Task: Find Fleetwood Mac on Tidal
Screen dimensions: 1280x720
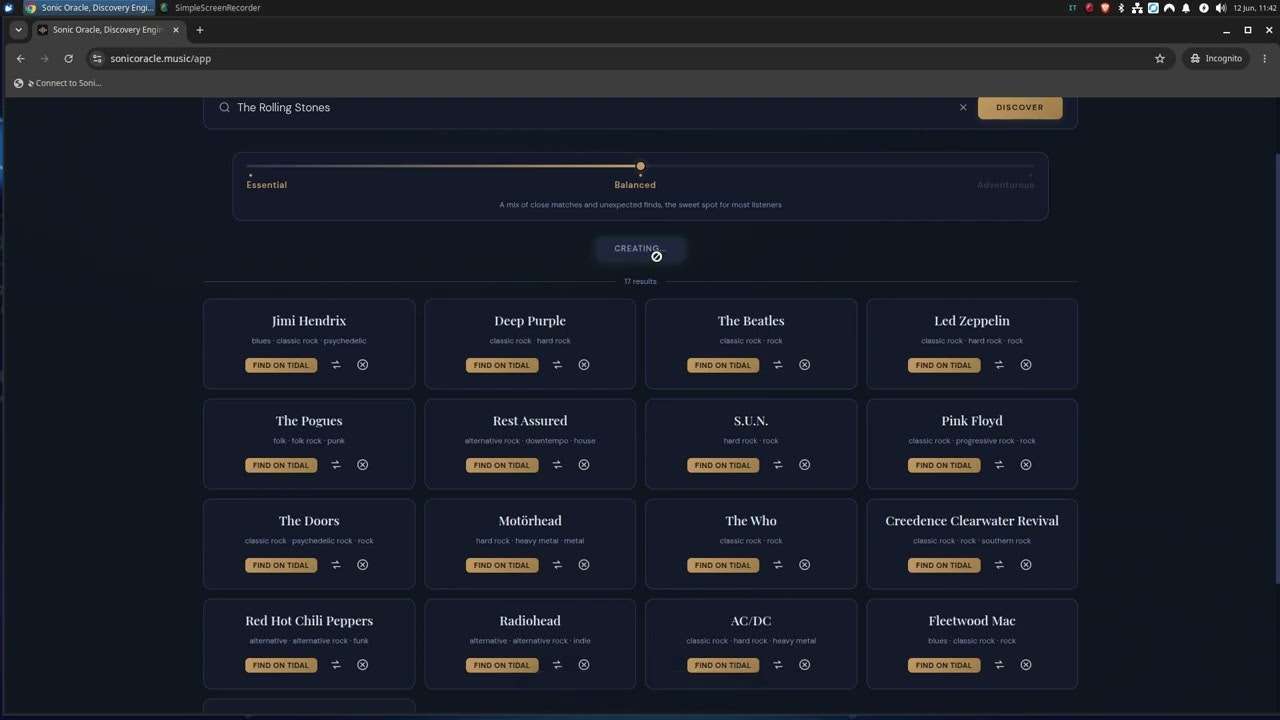Action: point(944,665)
